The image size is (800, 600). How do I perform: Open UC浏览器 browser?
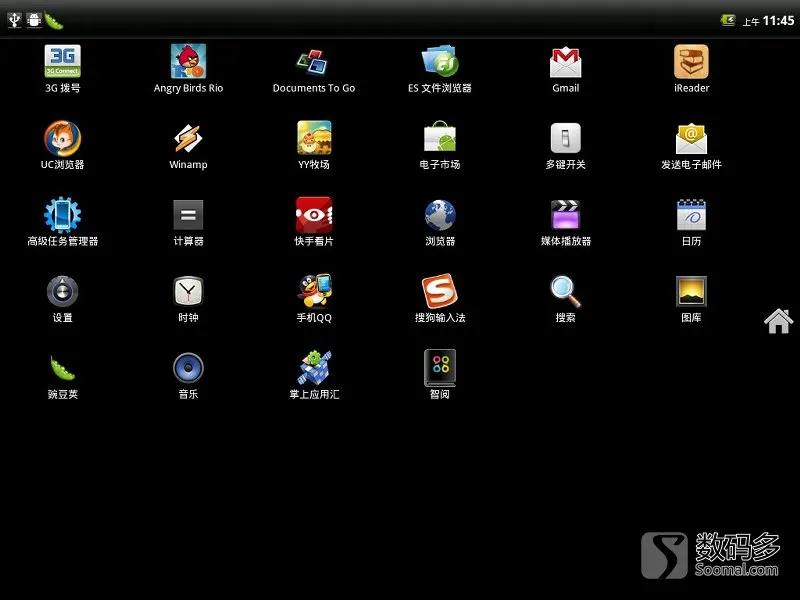point(62,145)
